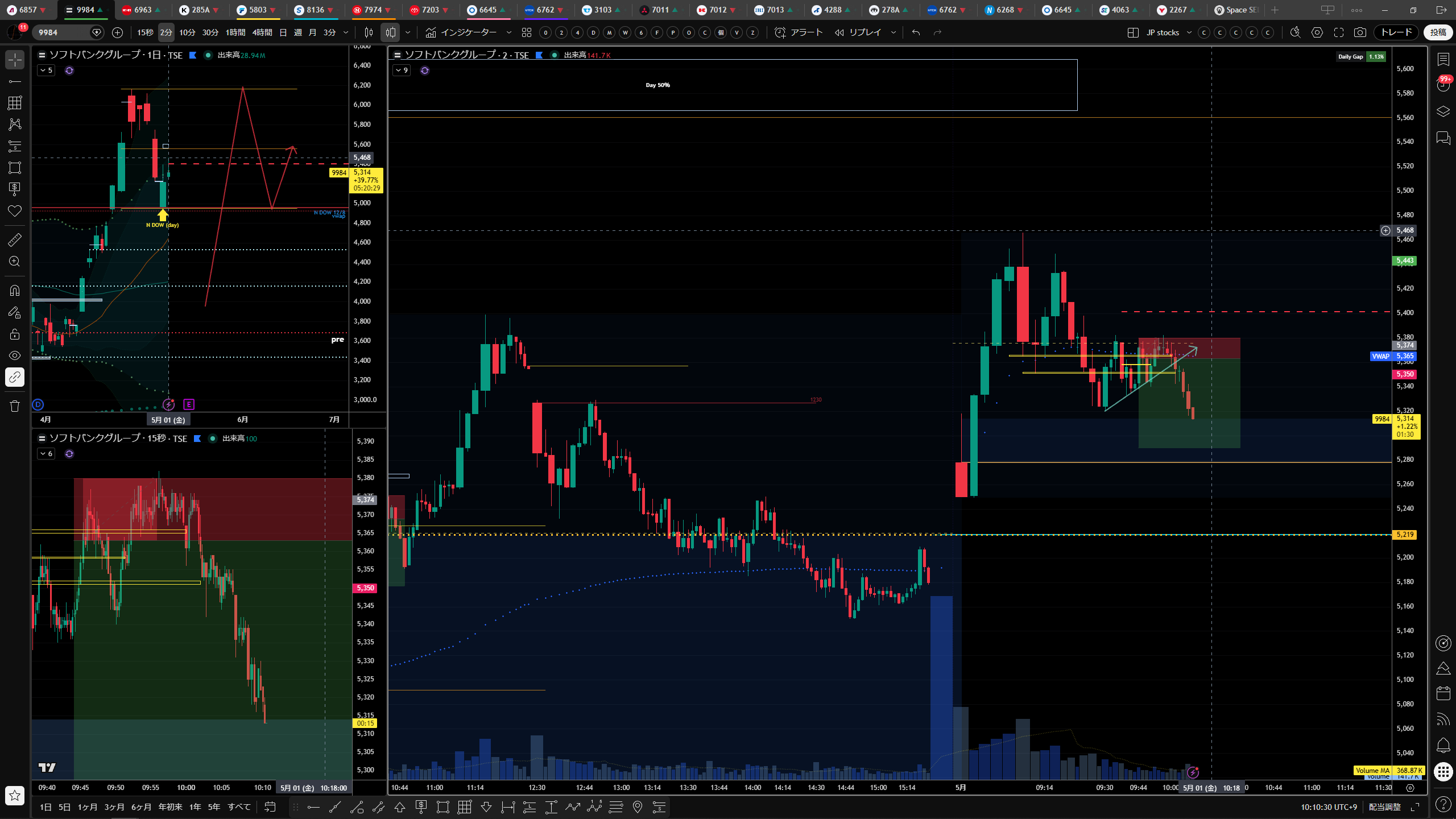Screen dimensions: 1456x819
Task: Open chart settings gear icon
Action: click(1317, 32)
